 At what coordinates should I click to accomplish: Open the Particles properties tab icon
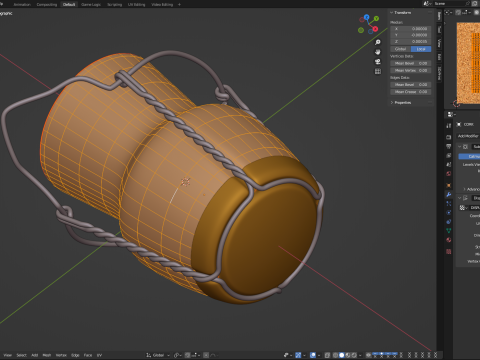[x=449, y=203]
